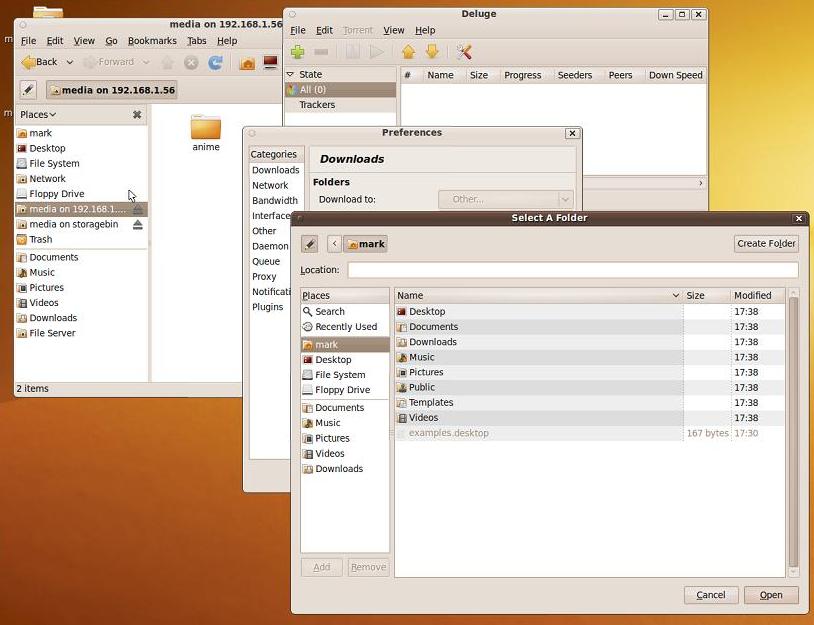The width and height of the screenshot is (814, 625).
Task: Click the Add bookmark button
Action: (x=321, y=568)
